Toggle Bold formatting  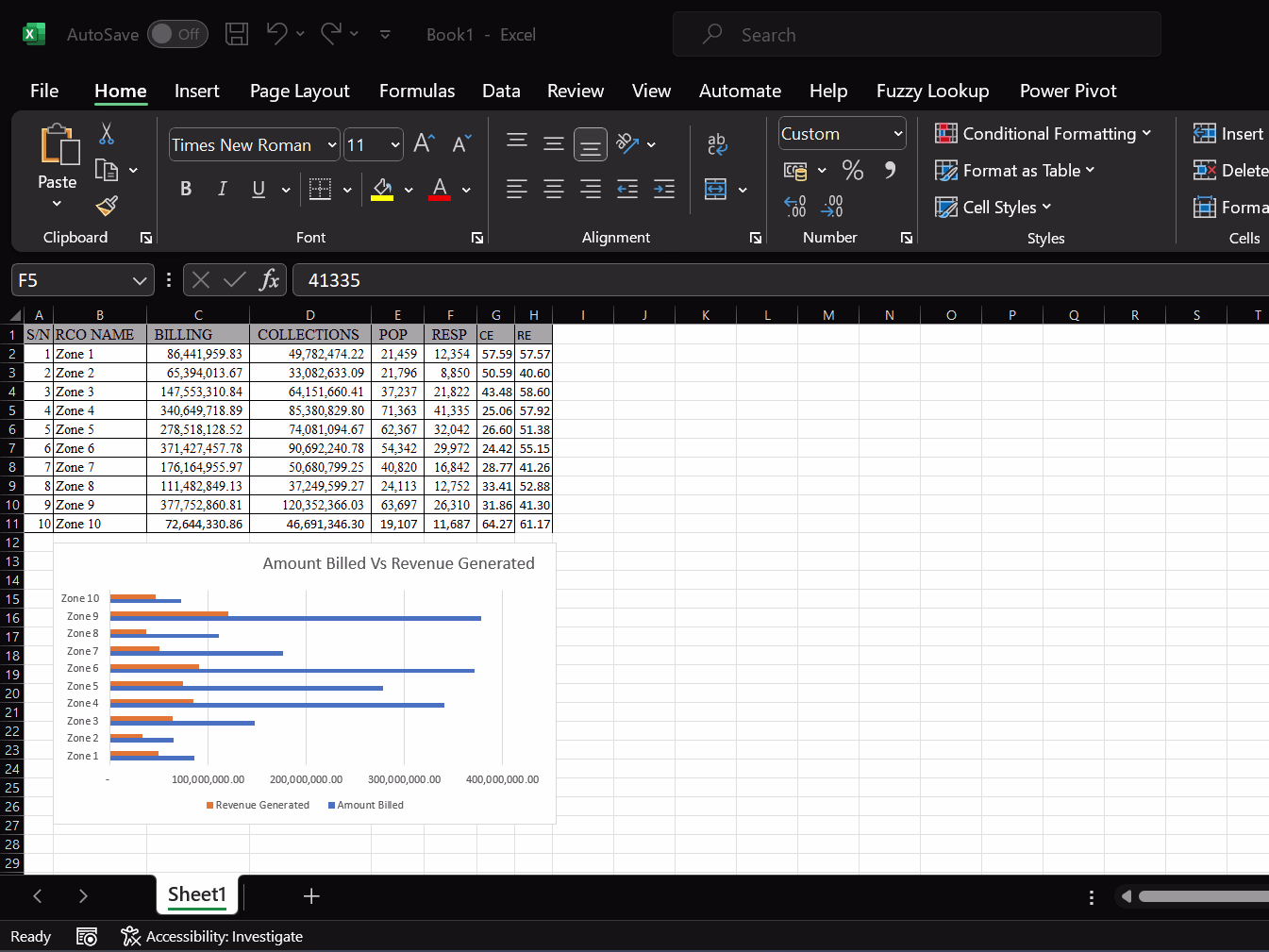tap(186, 189)
